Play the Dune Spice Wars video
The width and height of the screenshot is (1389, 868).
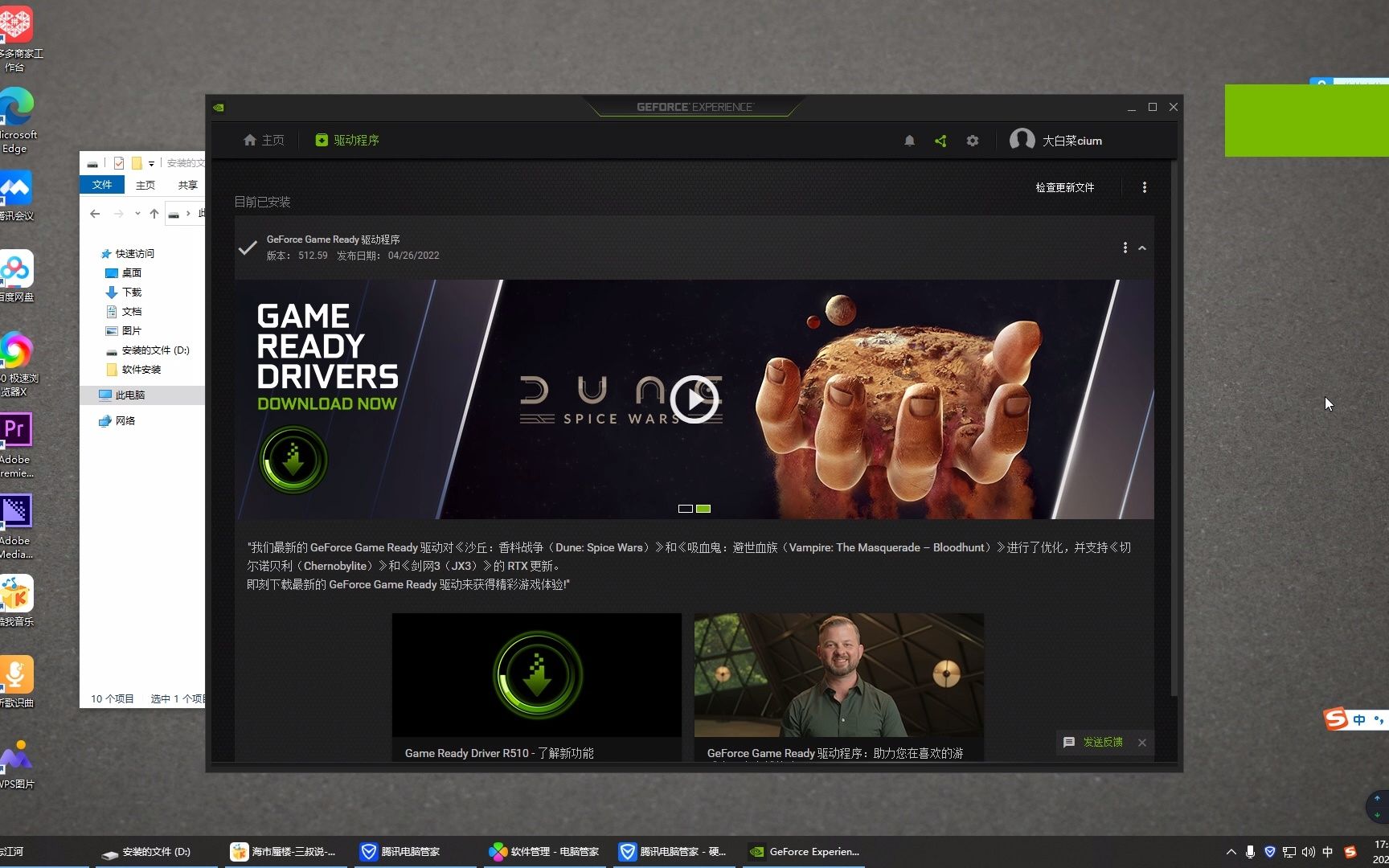(694, 399)
